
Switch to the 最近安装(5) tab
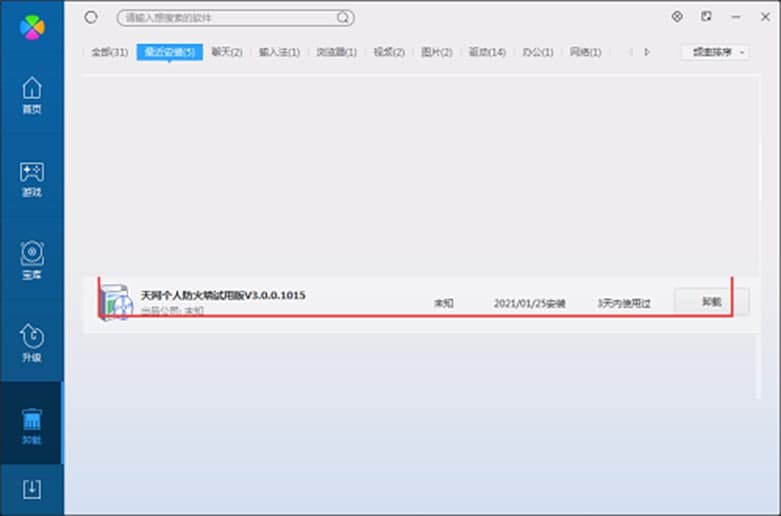pos(169,52)
